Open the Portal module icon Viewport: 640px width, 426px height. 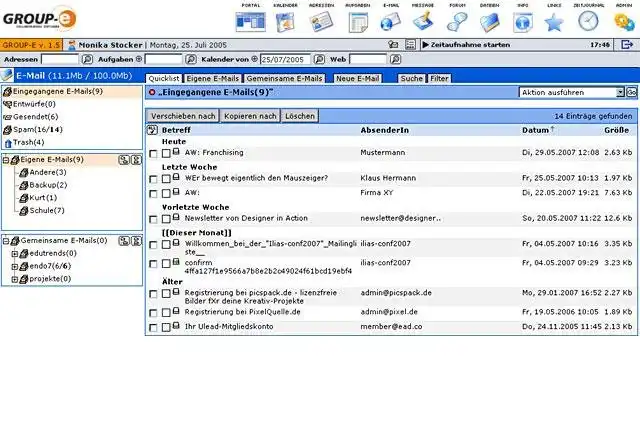250,22
